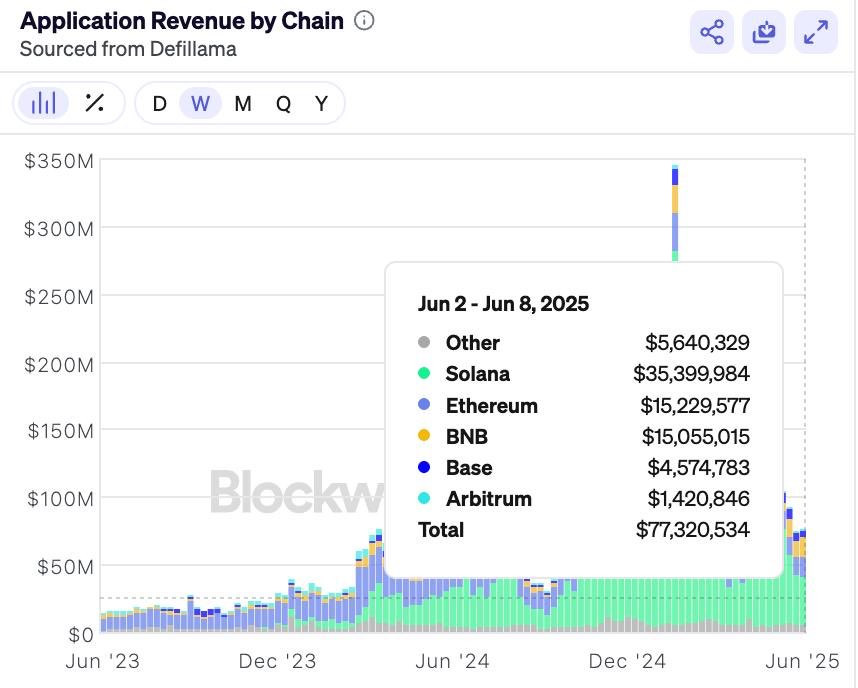Viewport: 858px width, 688px height.
Task: Switch to monthly M interval
Action: pos(243,103)
